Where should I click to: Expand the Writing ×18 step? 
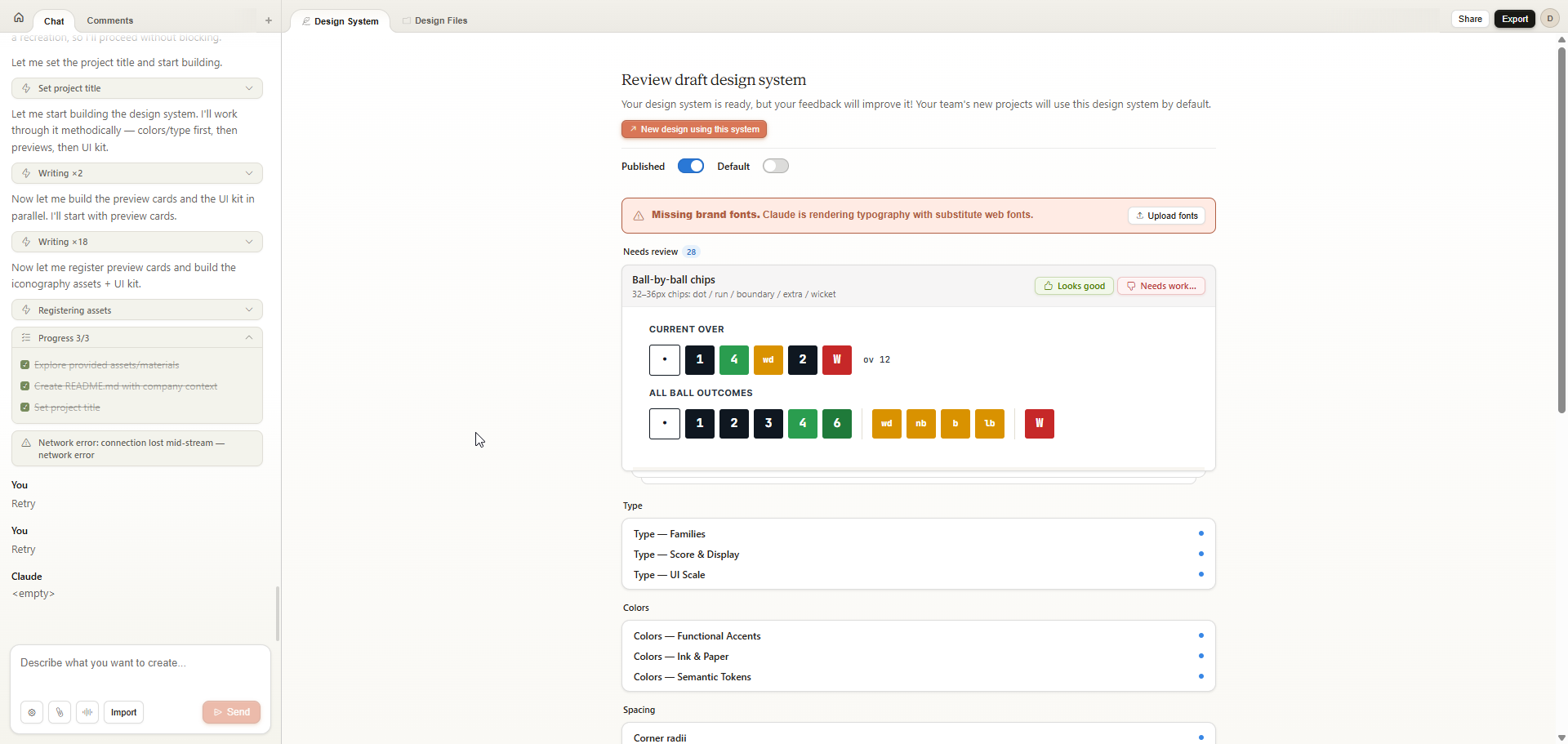click(x=137, y=242)
